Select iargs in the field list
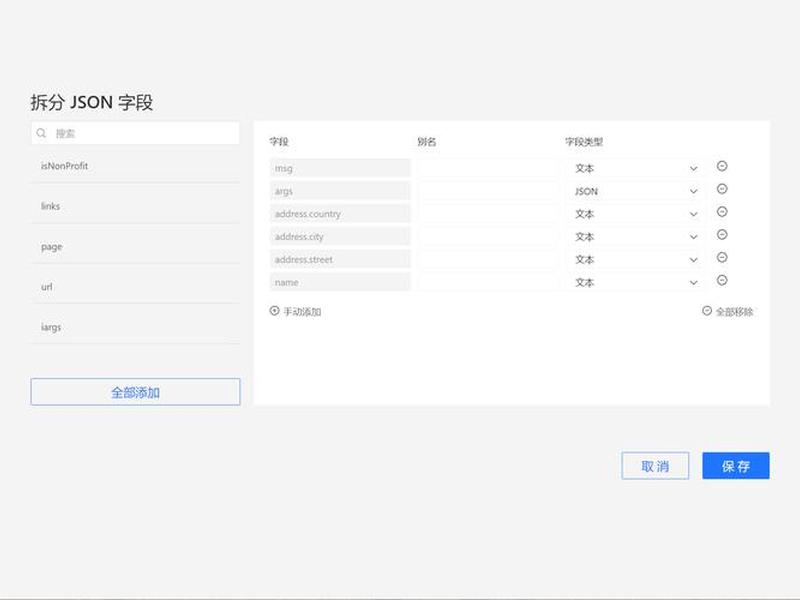The width and height of the screenshot is (800, 600). [135, 327]
